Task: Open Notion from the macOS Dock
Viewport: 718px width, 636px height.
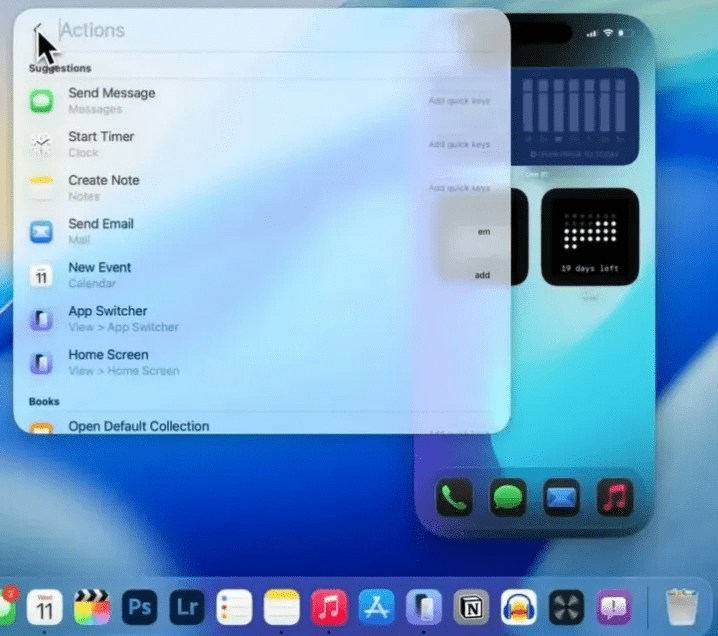Action: click(x=471, y=606)
